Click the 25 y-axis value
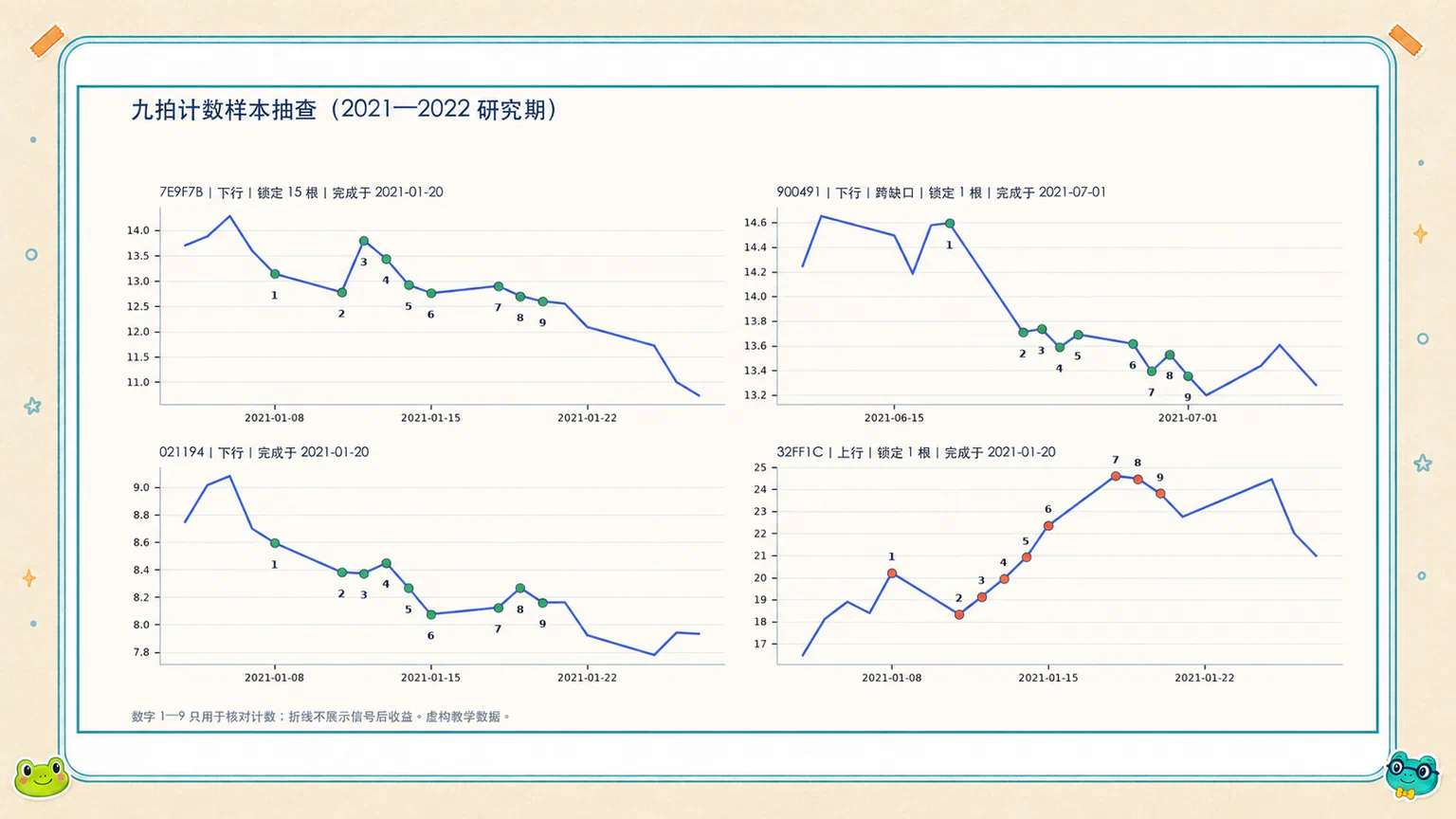 [760, 467]
